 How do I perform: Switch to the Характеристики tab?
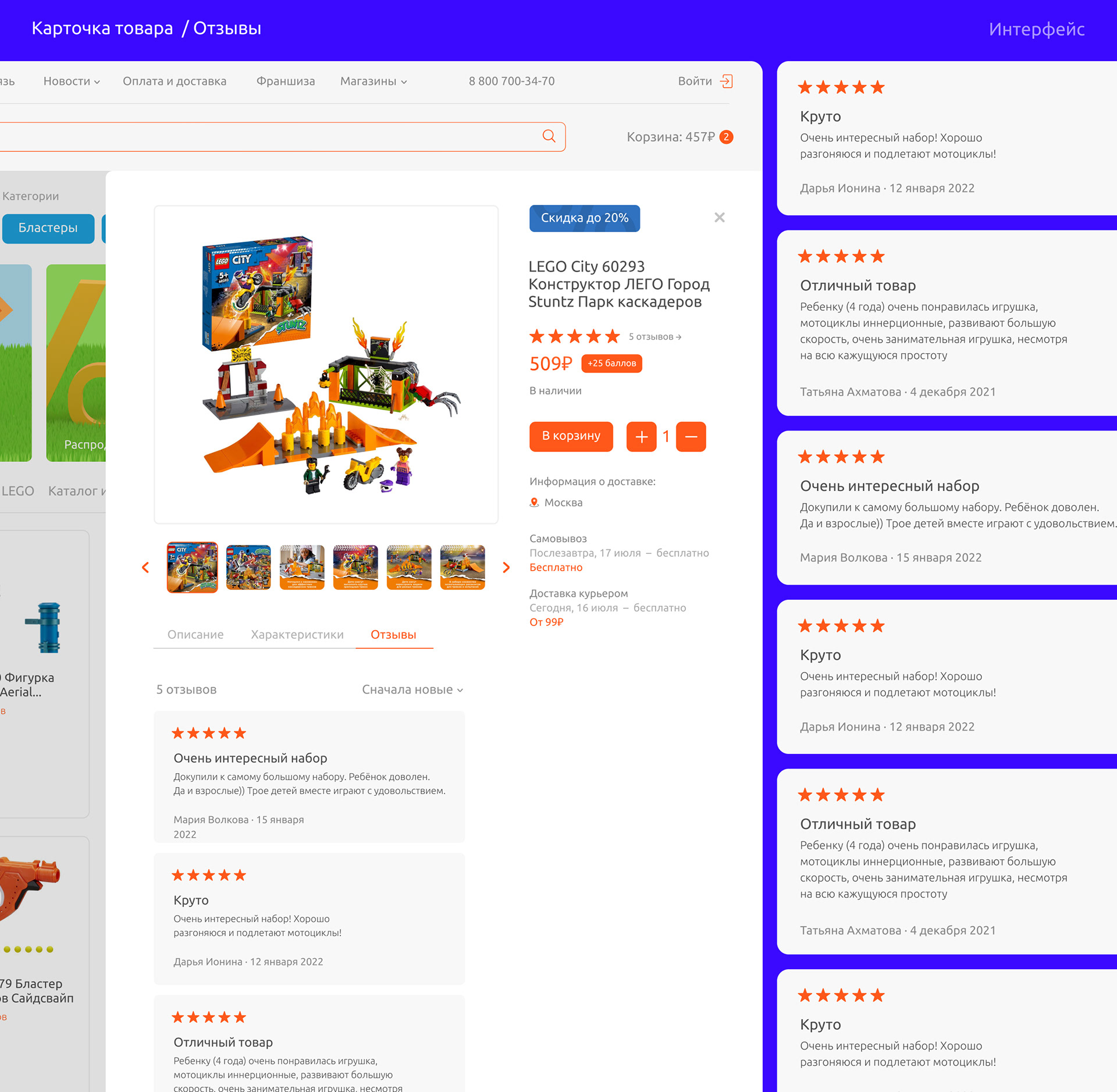coord(297,635)
